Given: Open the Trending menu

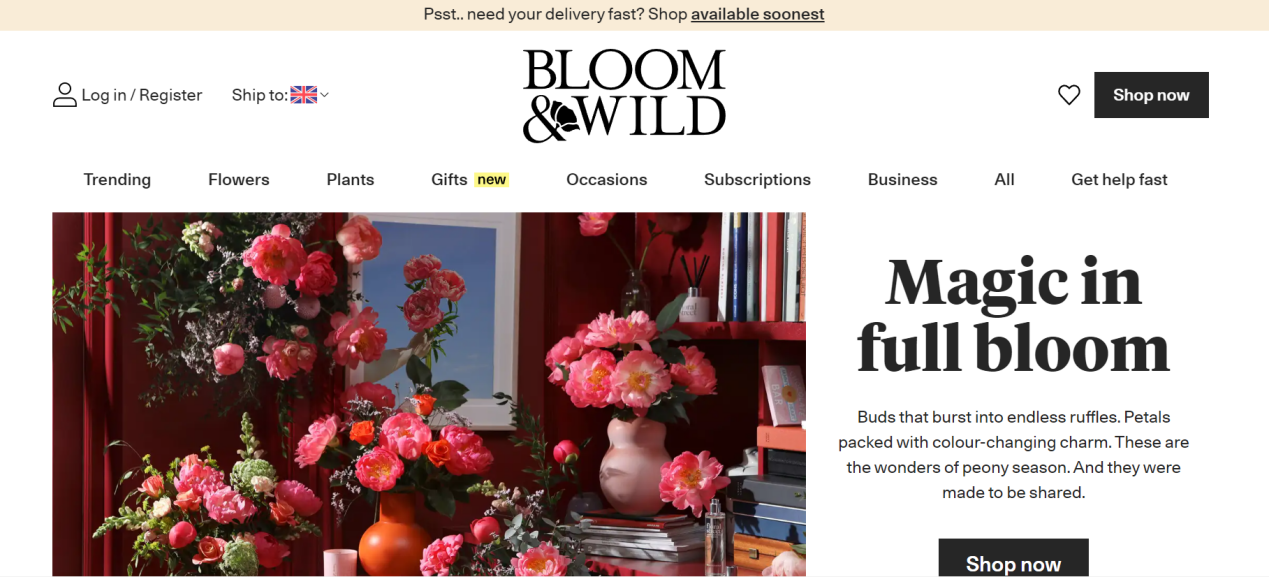Looking at the screenshot, I should tap(117, 180).
